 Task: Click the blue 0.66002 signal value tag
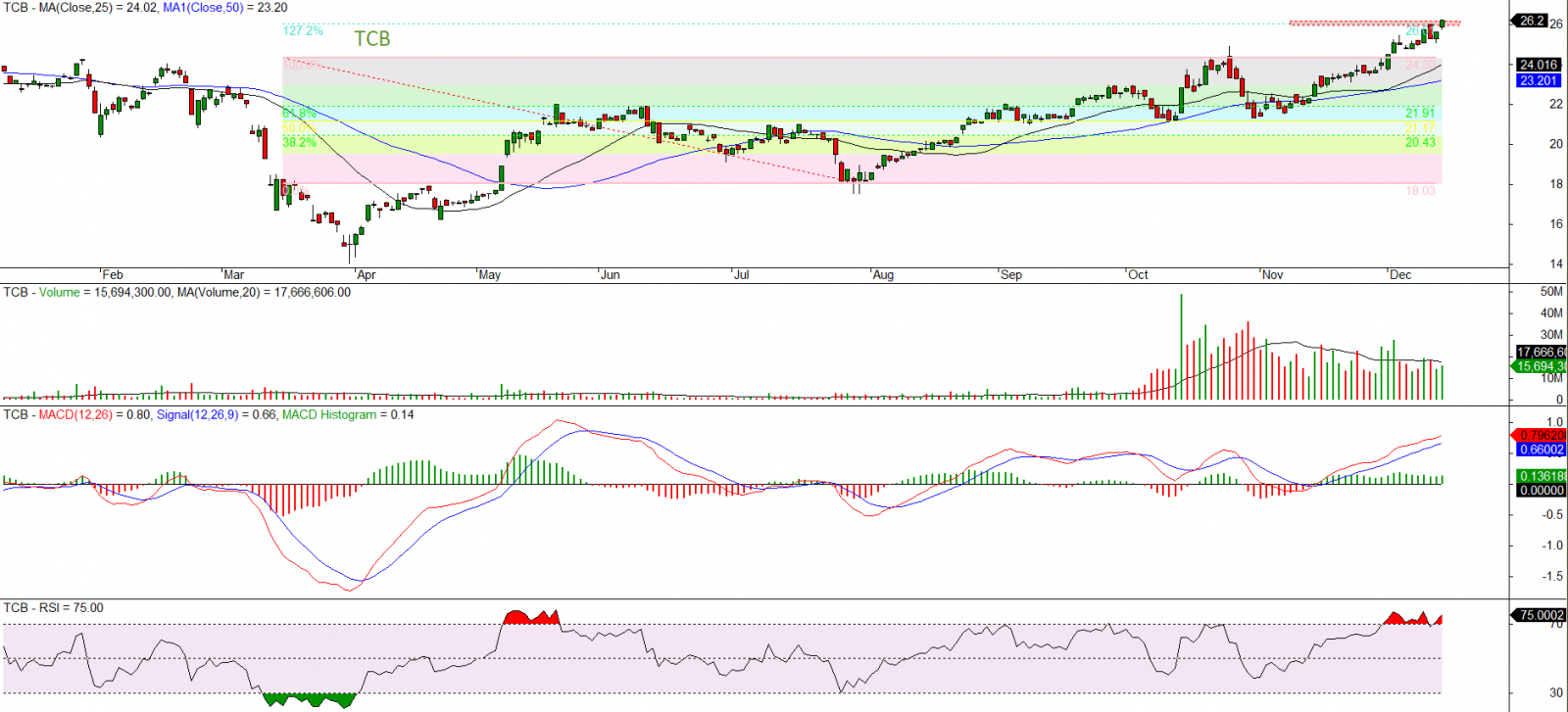(x=1541, y=450)
